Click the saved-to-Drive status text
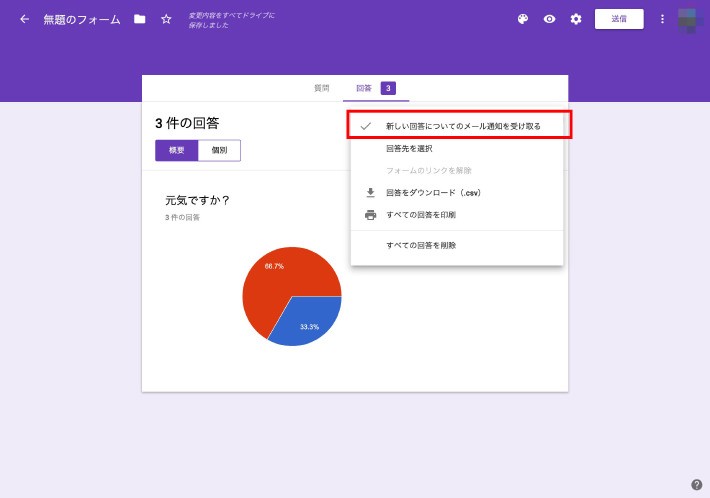The height and width of the screenshot is (498, 710). (231, 20)
